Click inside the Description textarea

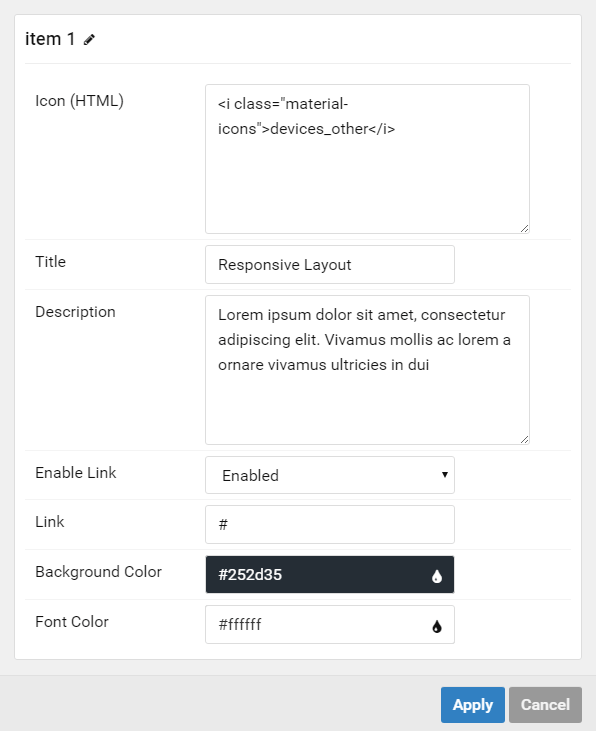pyautogui.click(x=367, y=370)
